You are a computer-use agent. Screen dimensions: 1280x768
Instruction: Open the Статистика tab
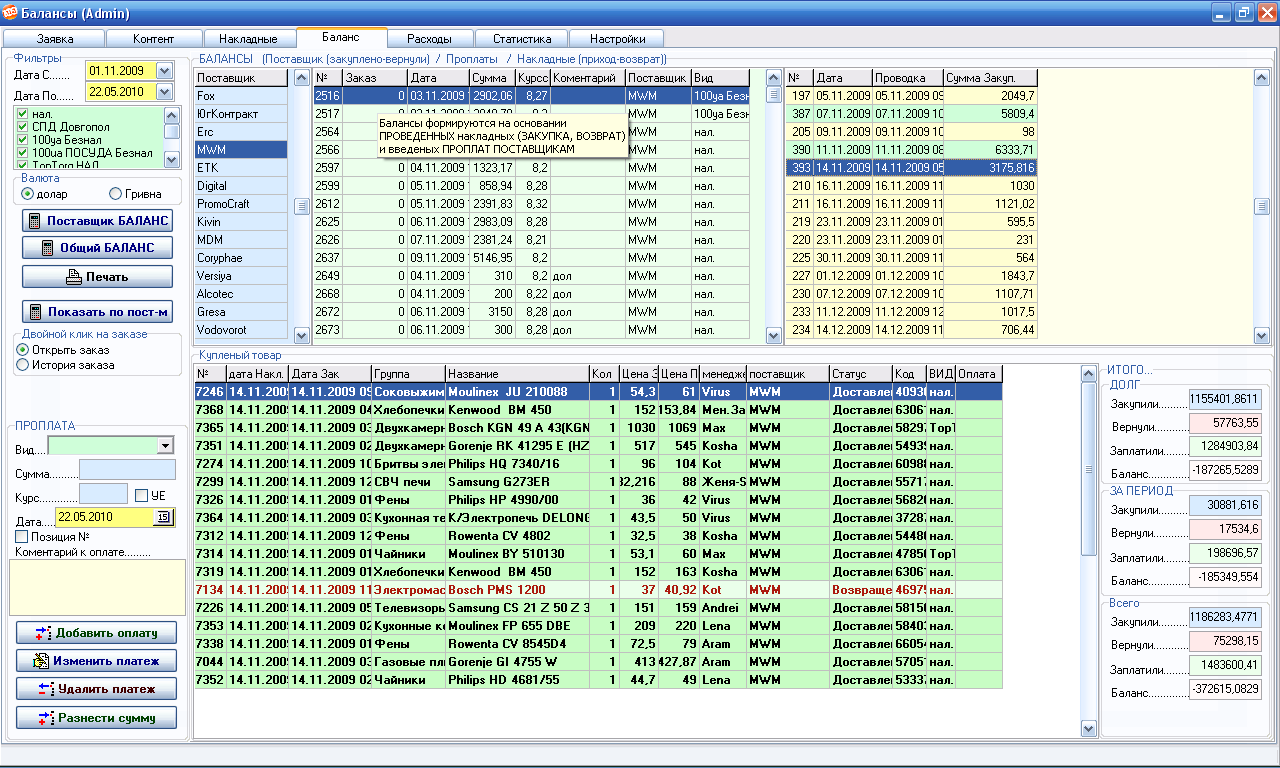click(522, 39)
